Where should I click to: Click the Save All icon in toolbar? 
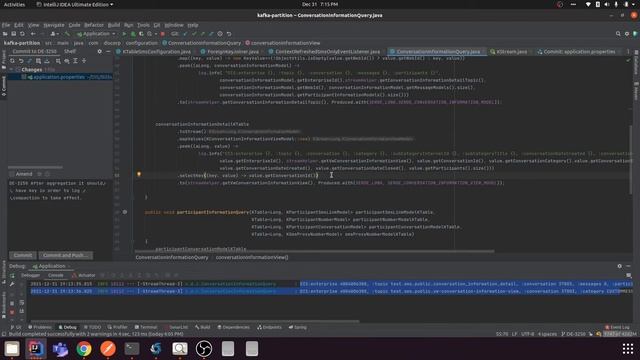[13, 34]
